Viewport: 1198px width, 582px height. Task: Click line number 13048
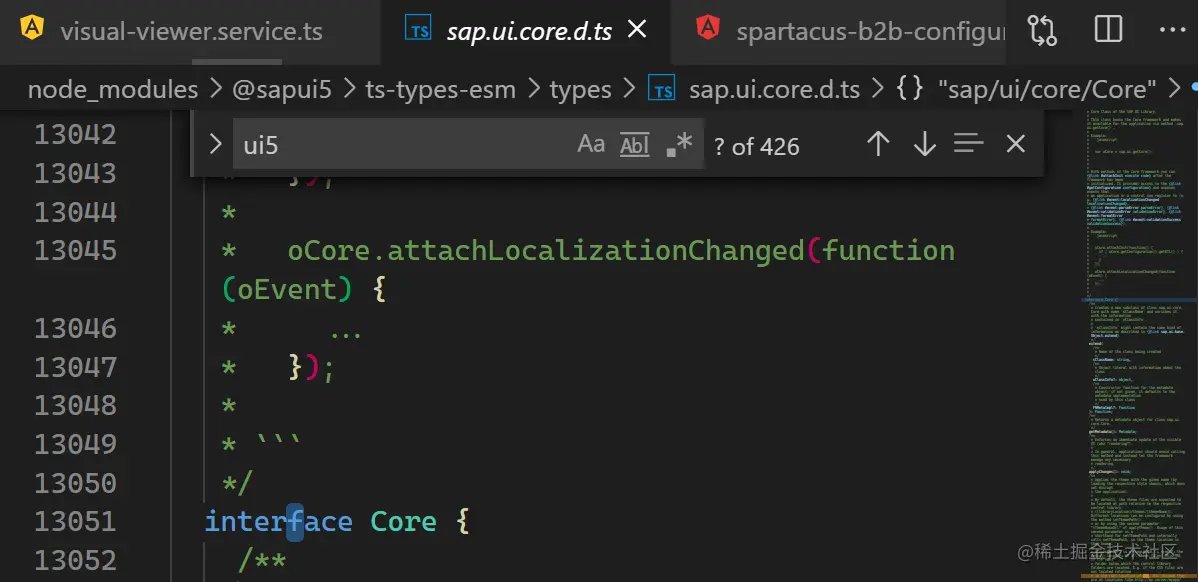point(76,405)
